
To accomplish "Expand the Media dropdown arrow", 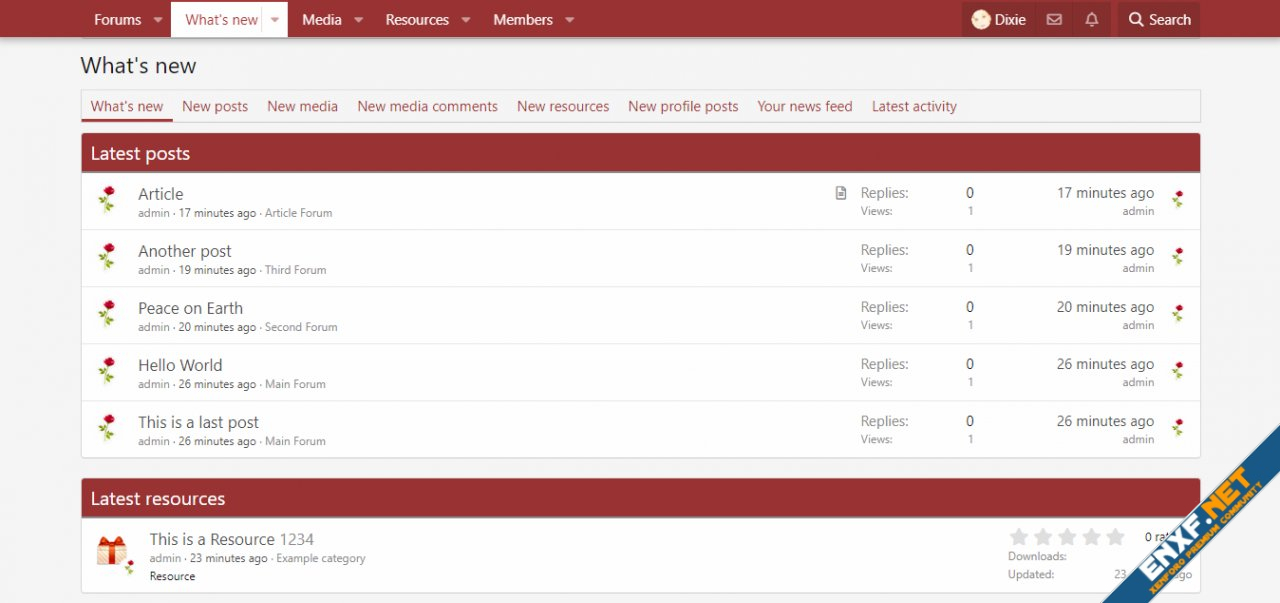I will (x=359, y=20).
